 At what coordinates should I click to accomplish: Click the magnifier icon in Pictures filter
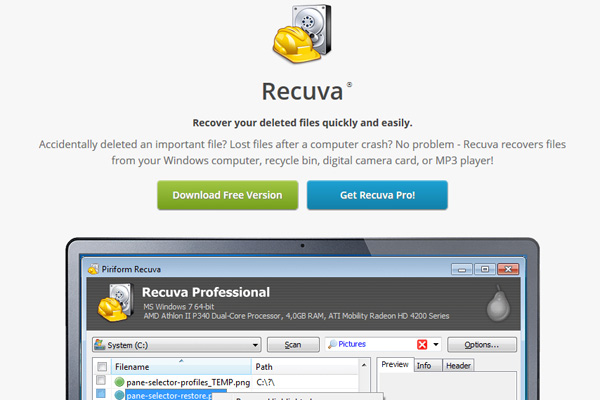click(x=332, y=344)
